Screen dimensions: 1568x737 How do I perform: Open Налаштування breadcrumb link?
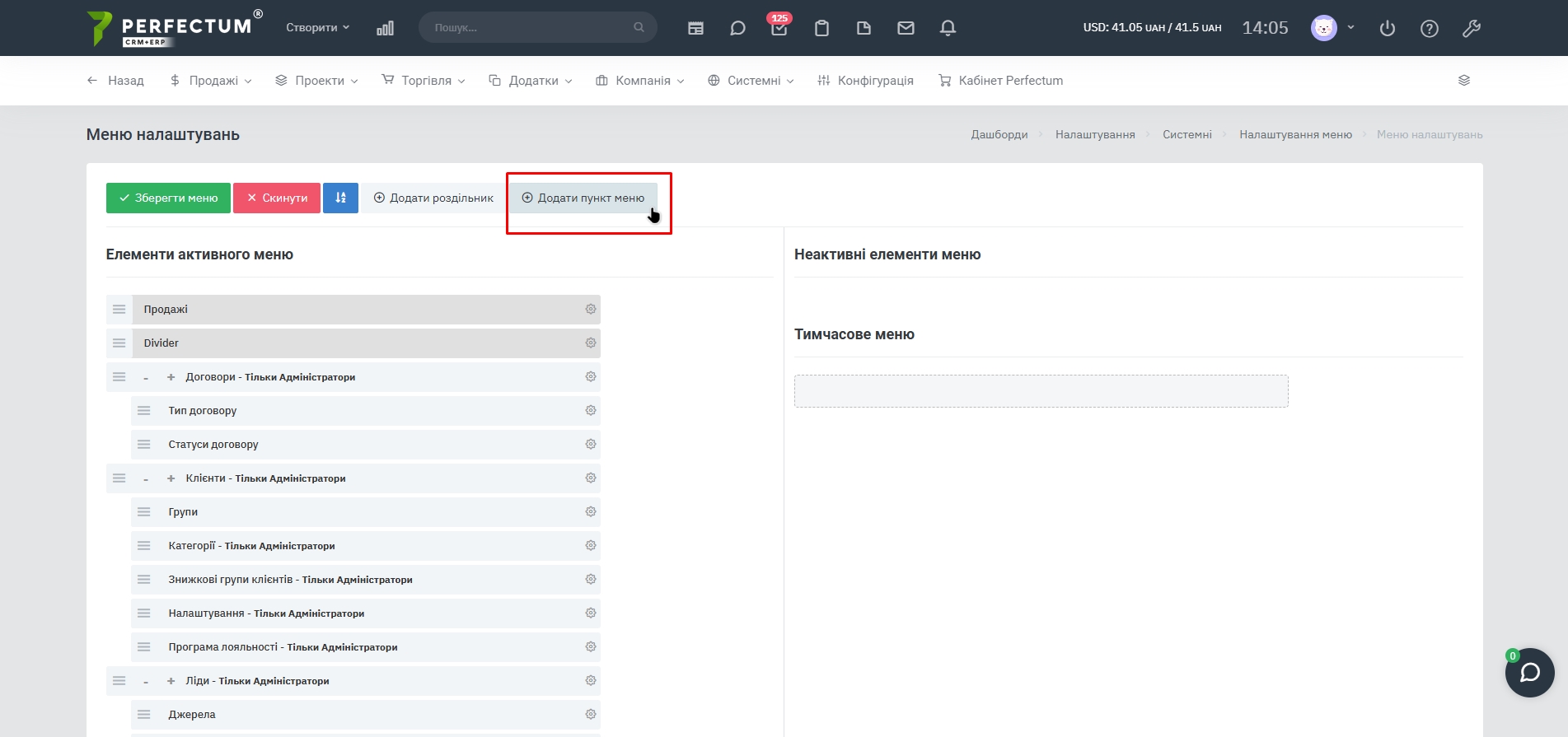[x=1095, y=134]
